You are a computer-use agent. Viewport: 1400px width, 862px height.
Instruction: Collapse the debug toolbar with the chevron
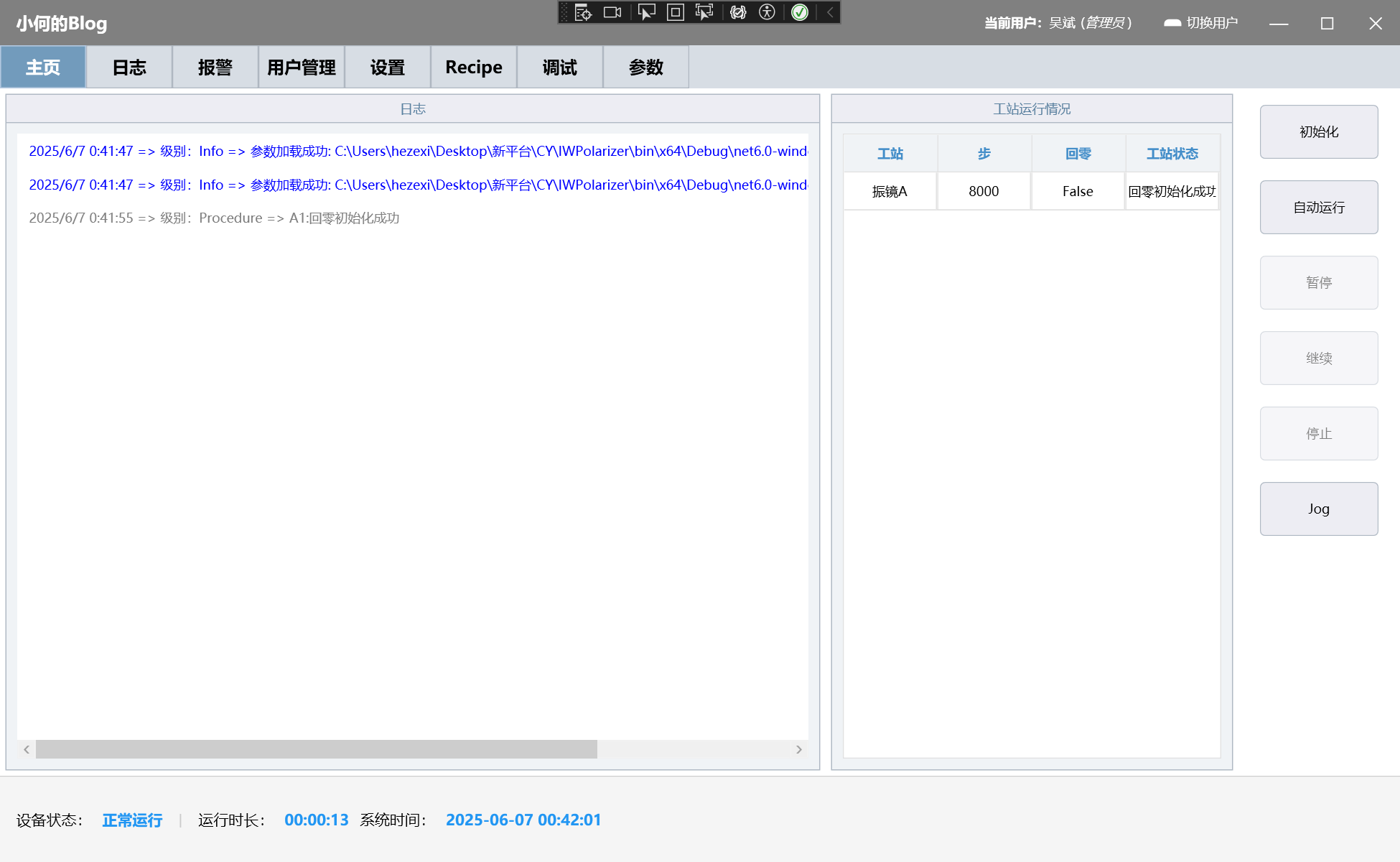830,12
